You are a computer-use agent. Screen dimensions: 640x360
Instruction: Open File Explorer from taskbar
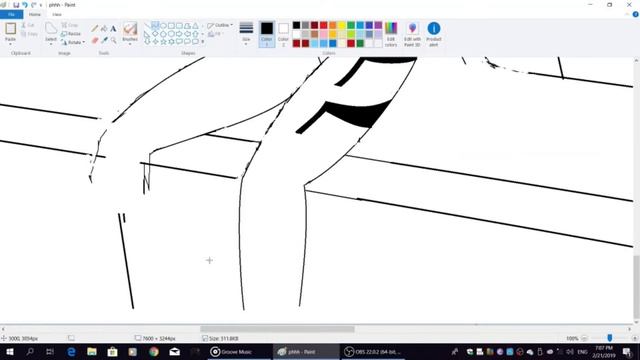click(92, 352)
